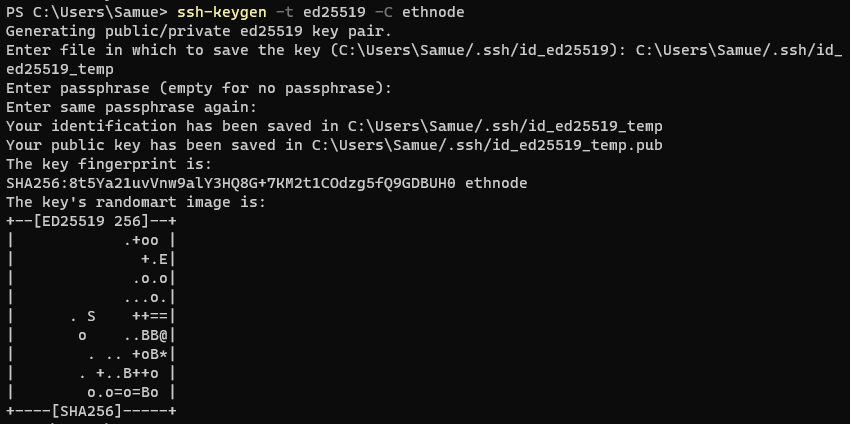
Task: Click the "Enter same passphrase again" line
Action: click(132, 107)
